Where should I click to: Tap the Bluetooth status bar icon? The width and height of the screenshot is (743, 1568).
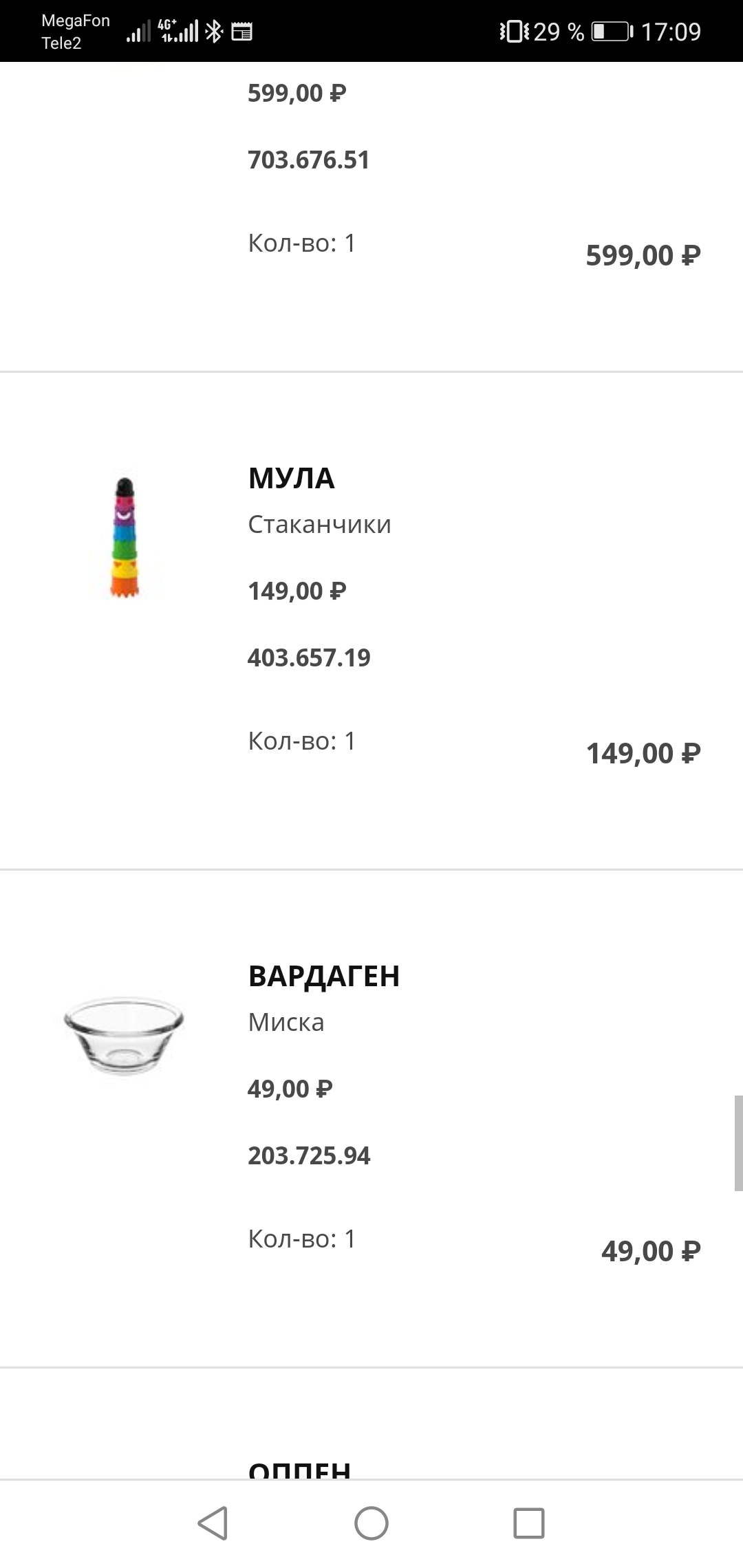(214, 32)
